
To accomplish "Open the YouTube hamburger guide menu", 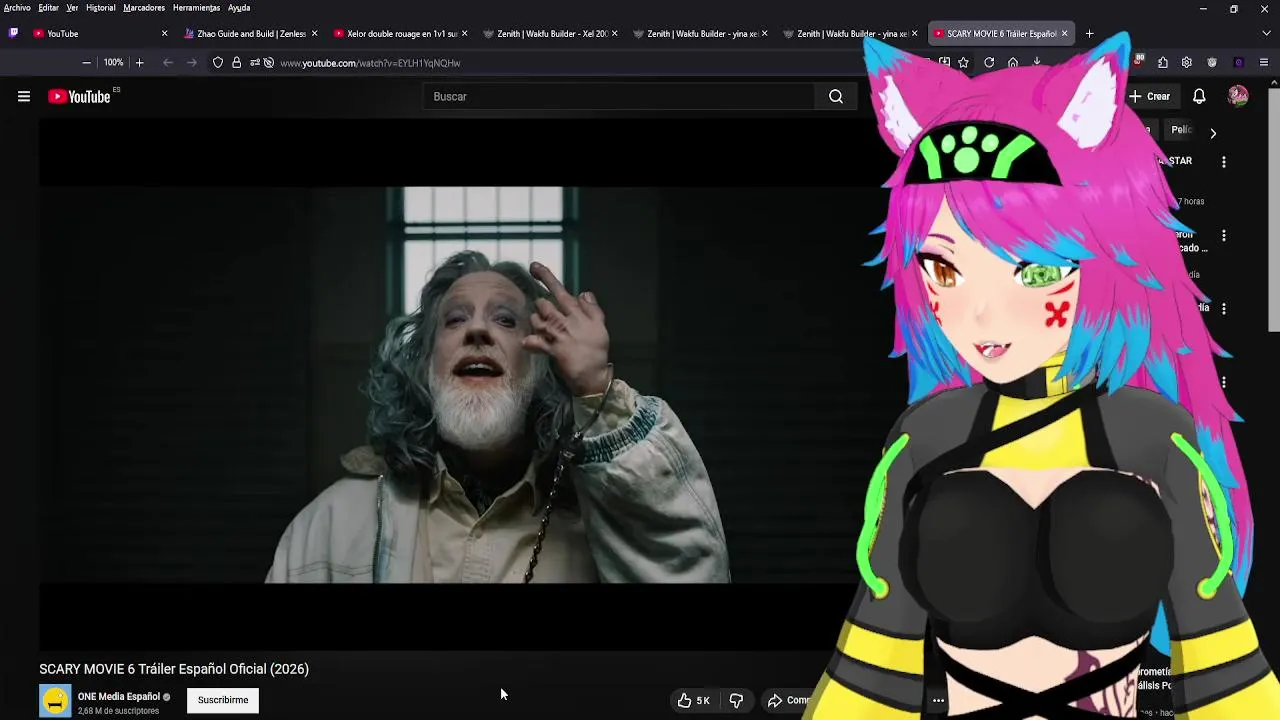I will tap(24, 97).
